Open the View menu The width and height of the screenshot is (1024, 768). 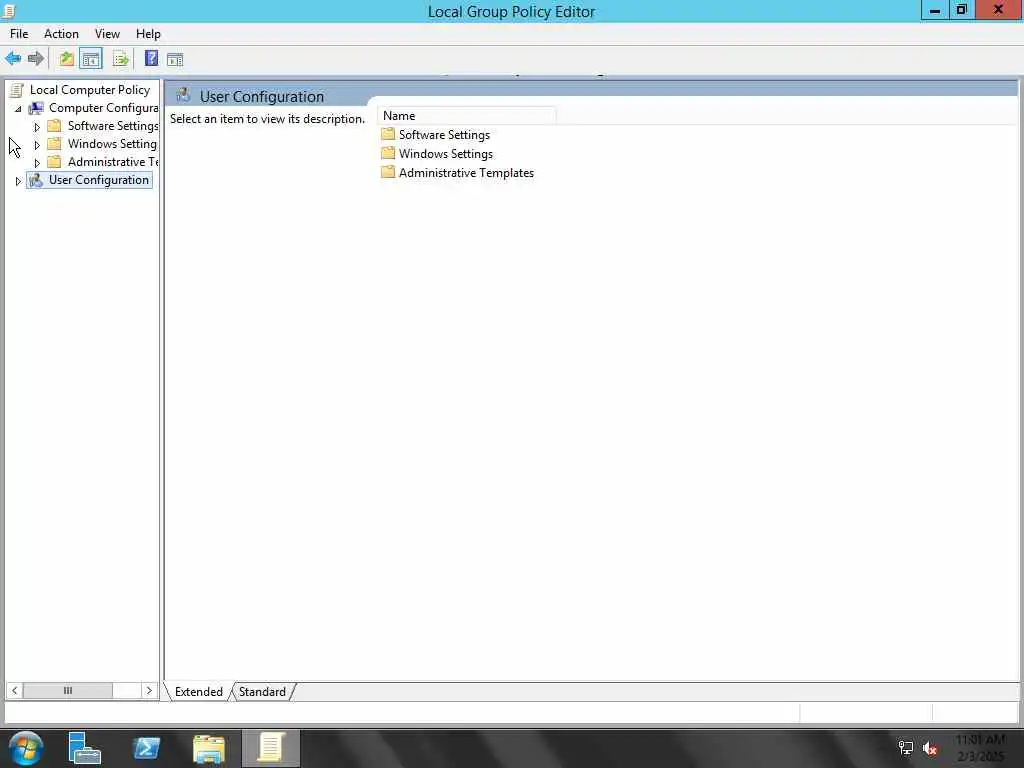[107, 34]
